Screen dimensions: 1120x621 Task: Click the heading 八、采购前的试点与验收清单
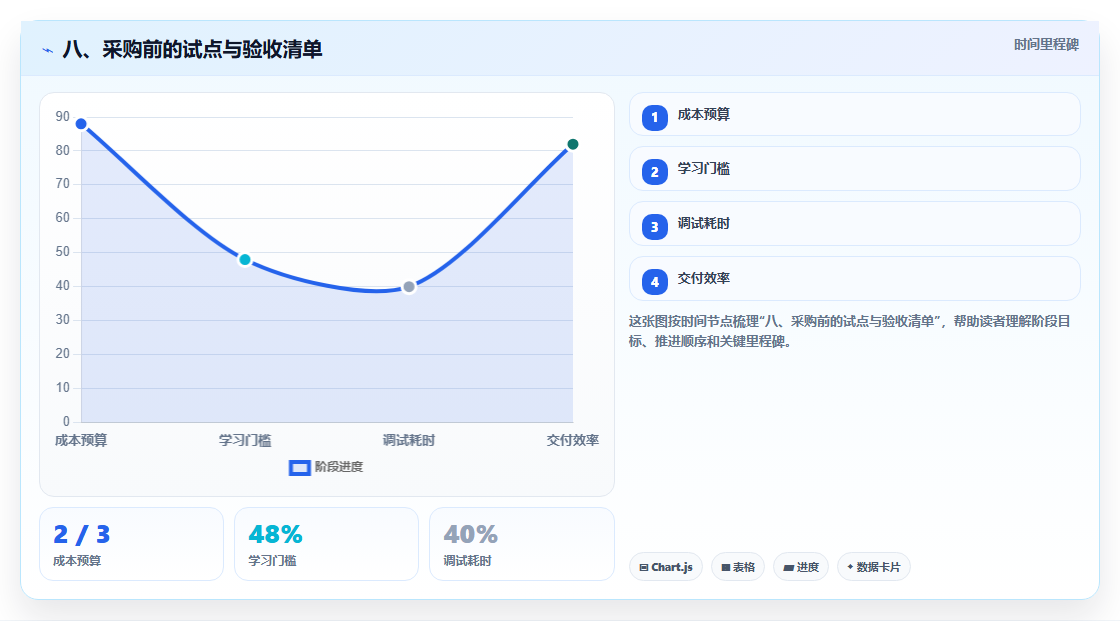coord(192,49)
